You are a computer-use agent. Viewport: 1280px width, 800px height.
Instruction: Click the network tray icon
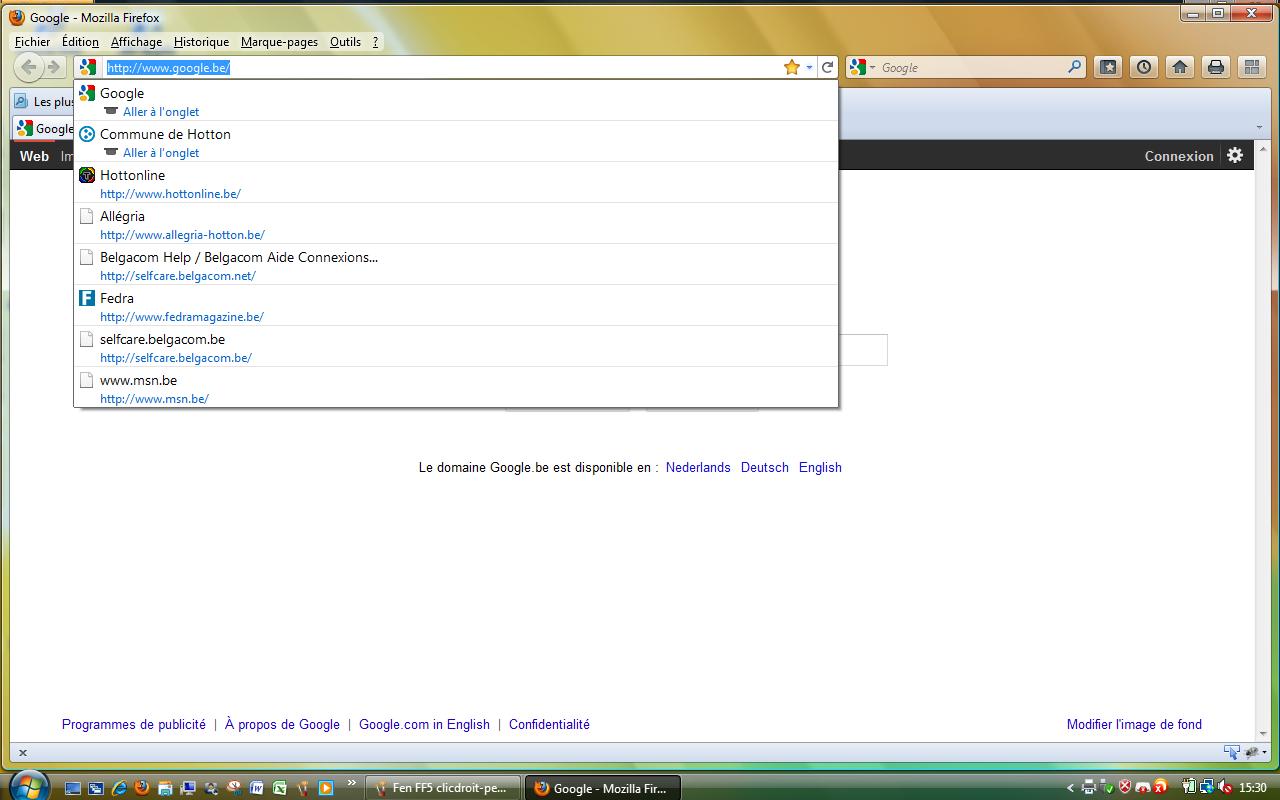click(1207, 787)
